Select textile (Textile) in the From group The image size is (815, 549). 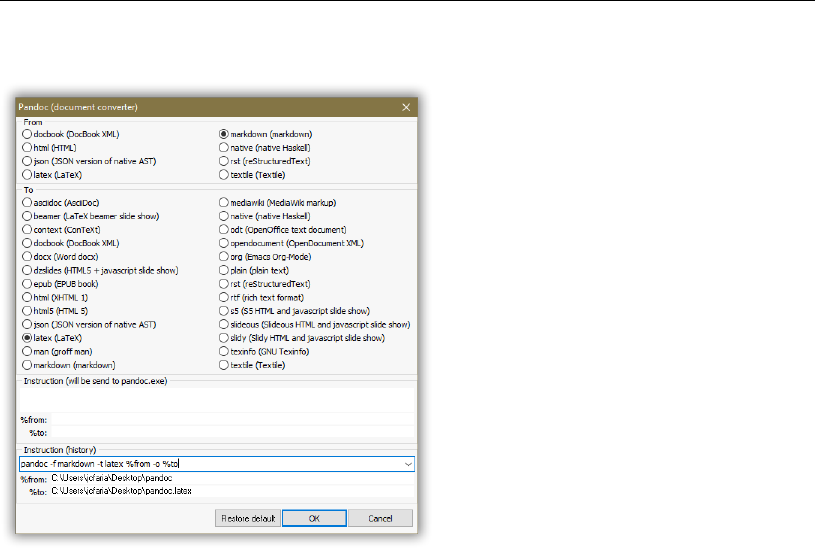click(252, 175)
